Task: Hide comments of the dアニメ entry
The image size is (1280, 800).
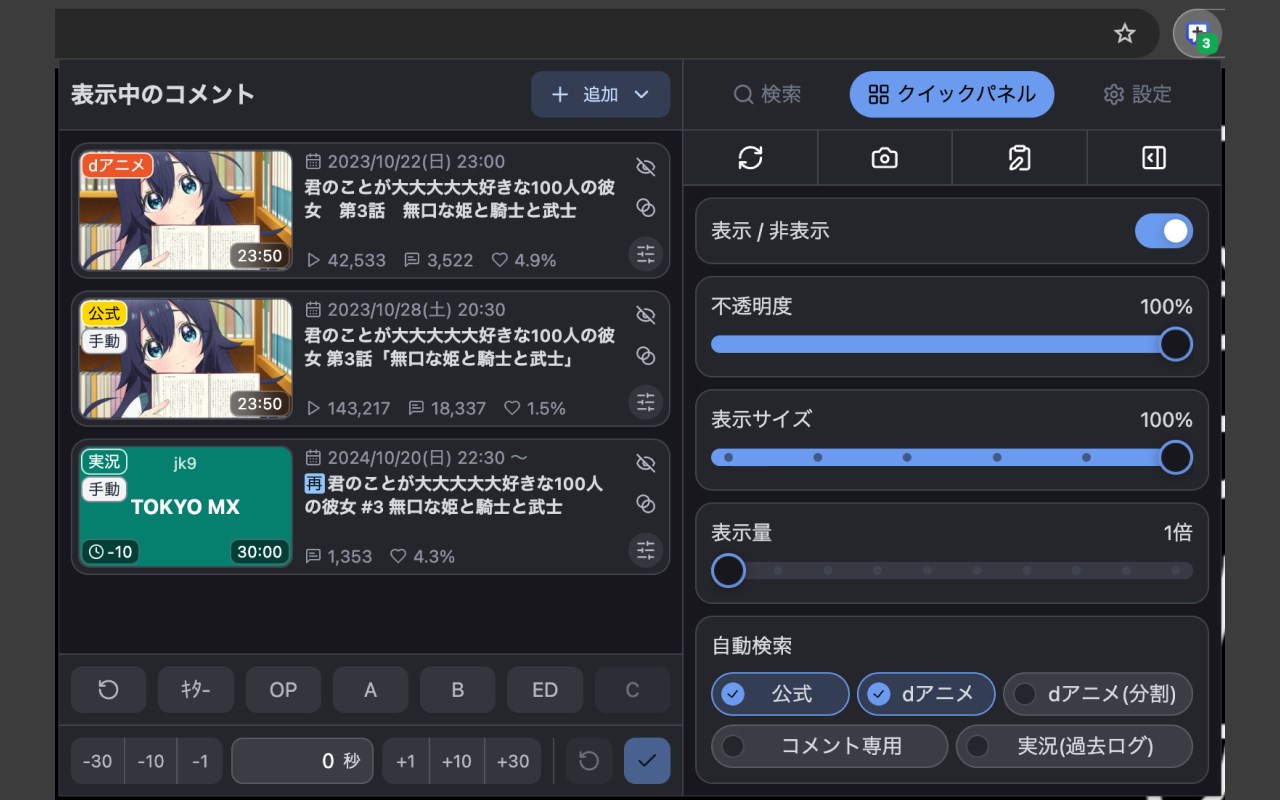Action: pyautogui.click(x=646, y=166)
